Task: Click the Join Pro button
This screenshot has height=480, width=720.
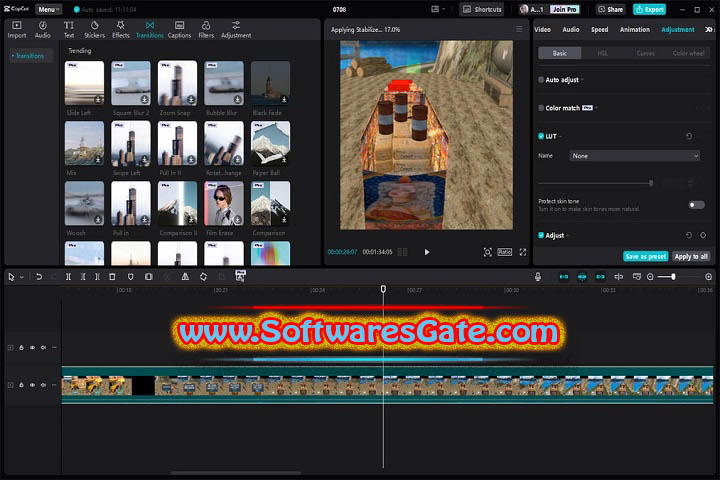Action: (x=564, y=9)
